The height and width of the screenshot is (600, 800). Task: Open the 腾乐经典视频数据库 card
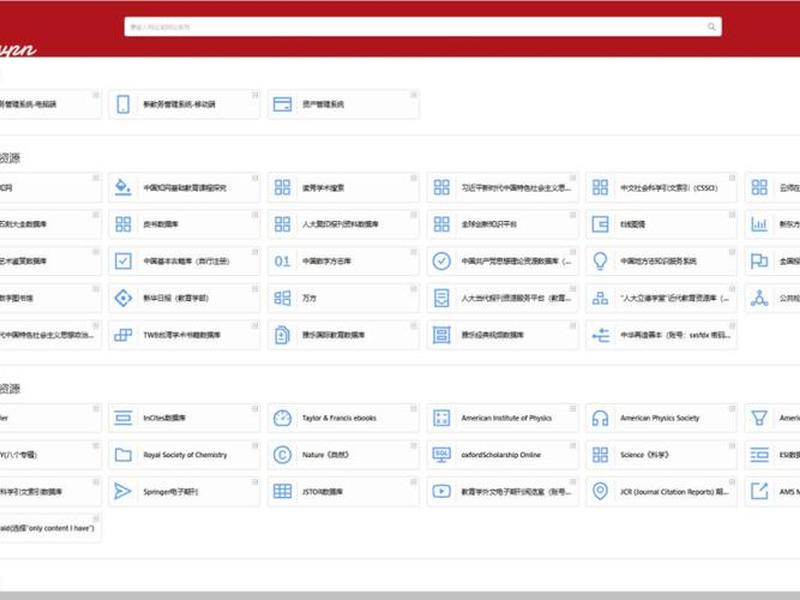(503, 335)
